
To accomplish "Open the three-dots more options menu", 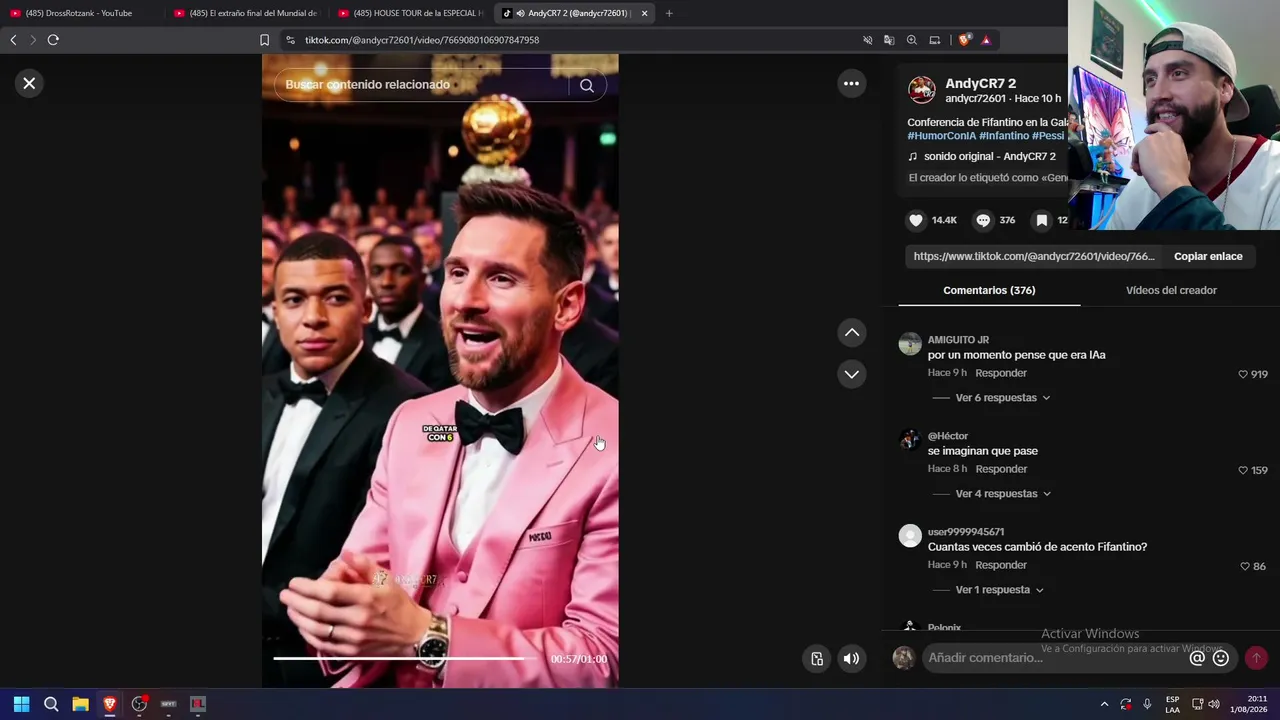I will 851,83.
